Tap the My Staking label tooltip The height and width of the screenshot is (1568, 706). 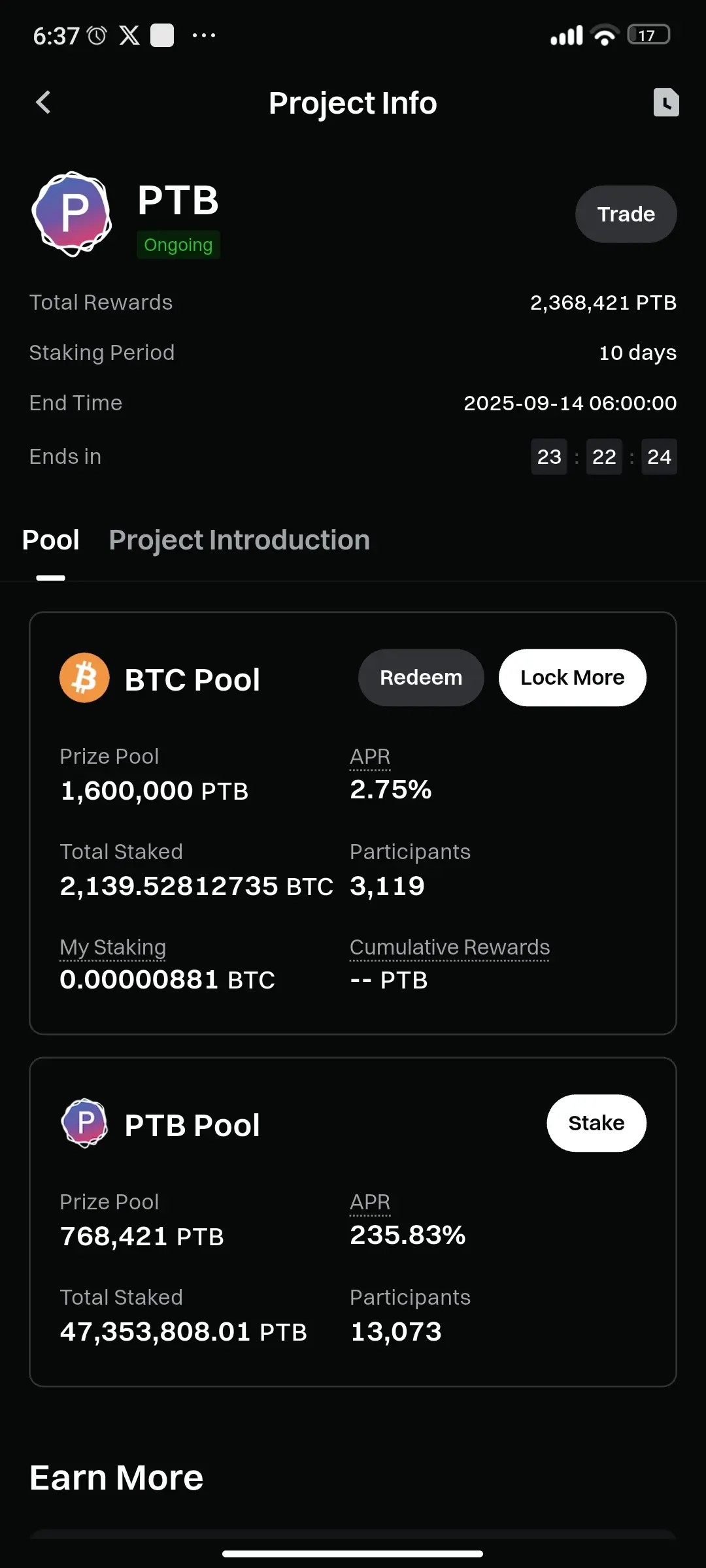(x=112, y=947)
